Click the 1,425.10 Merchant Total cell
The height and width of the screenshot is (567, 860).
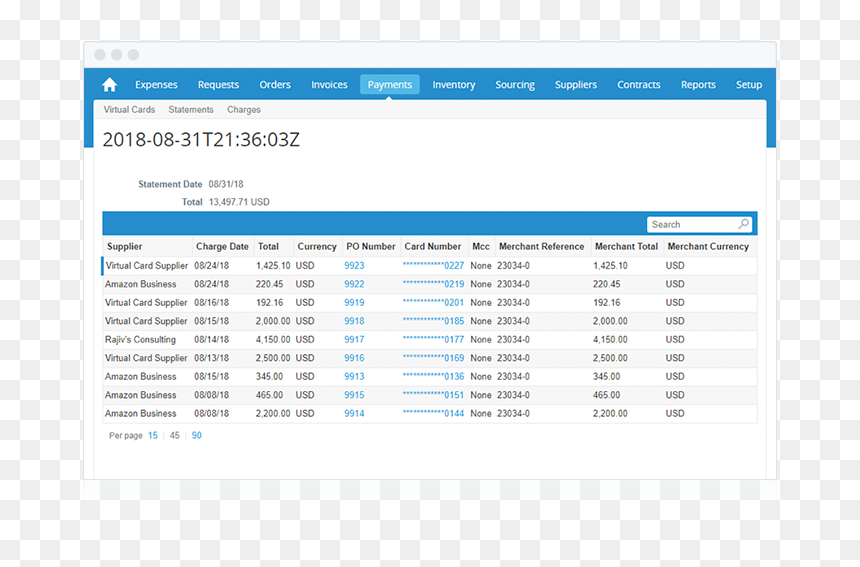click(x=610, y=265)
